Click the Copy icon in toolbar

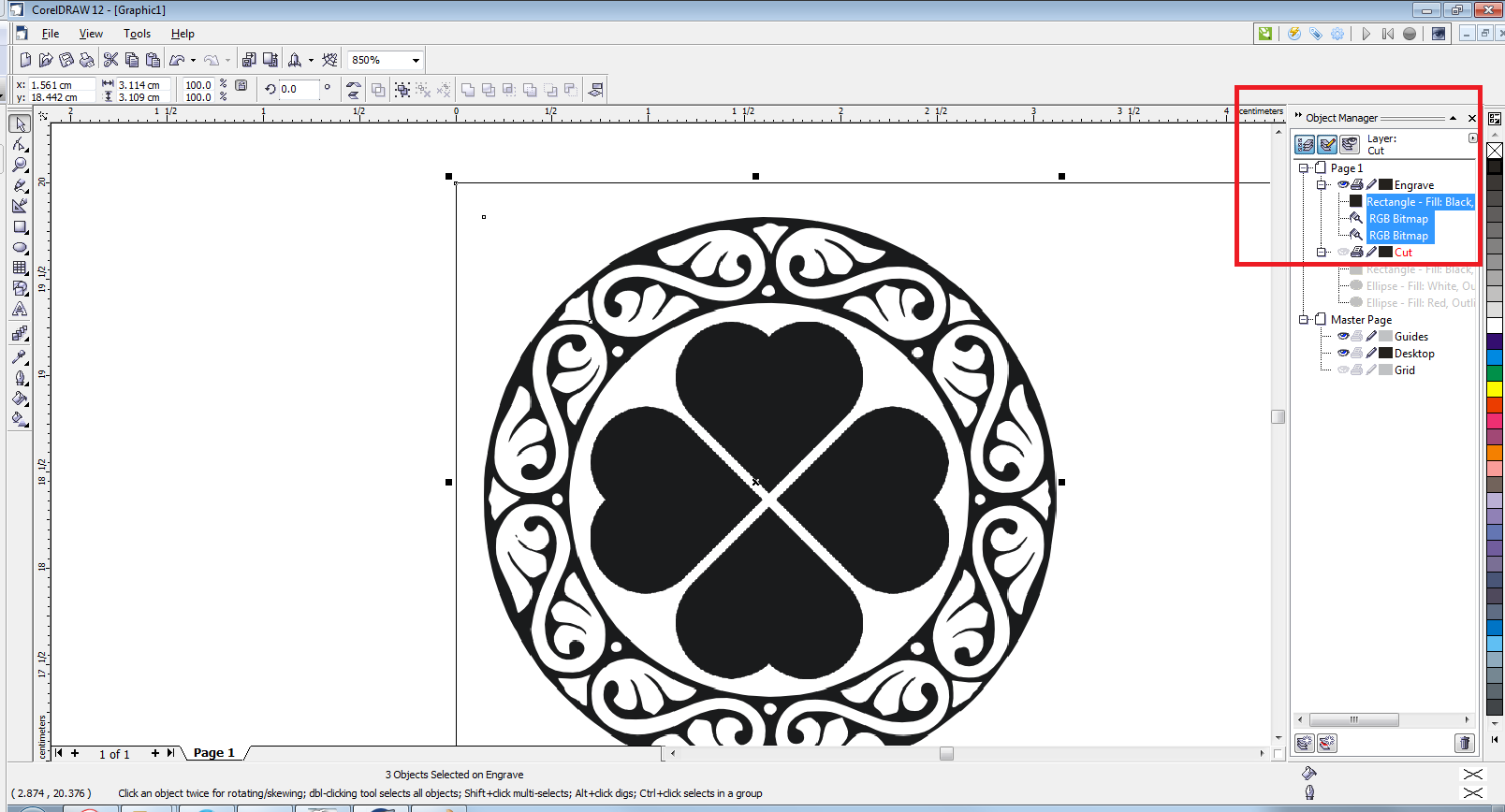132,60
